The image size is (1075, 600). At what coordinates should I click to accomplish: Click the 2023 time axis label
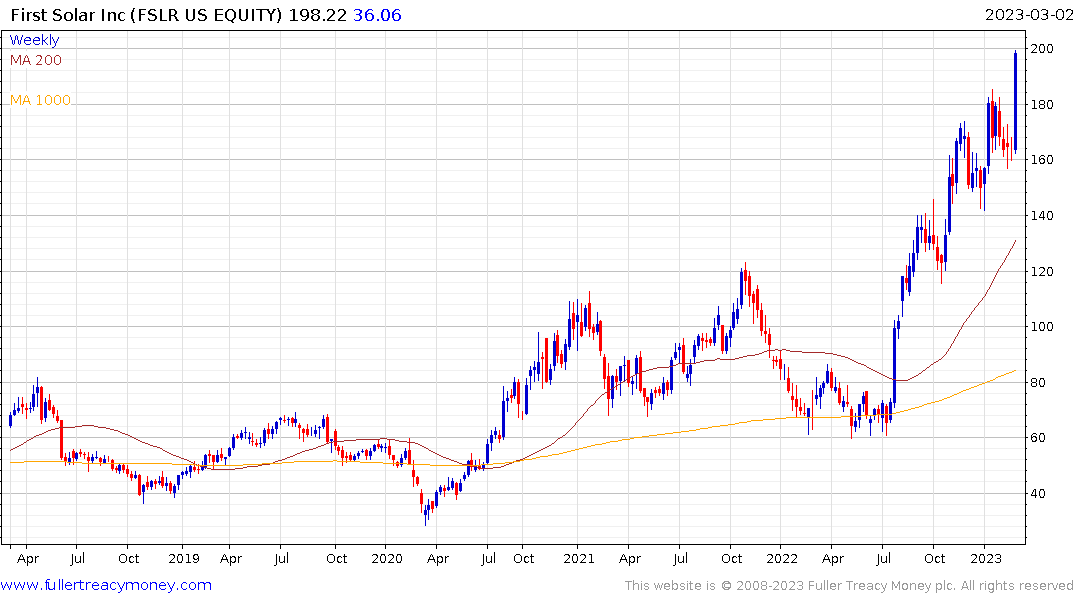[x=986, y=559]
